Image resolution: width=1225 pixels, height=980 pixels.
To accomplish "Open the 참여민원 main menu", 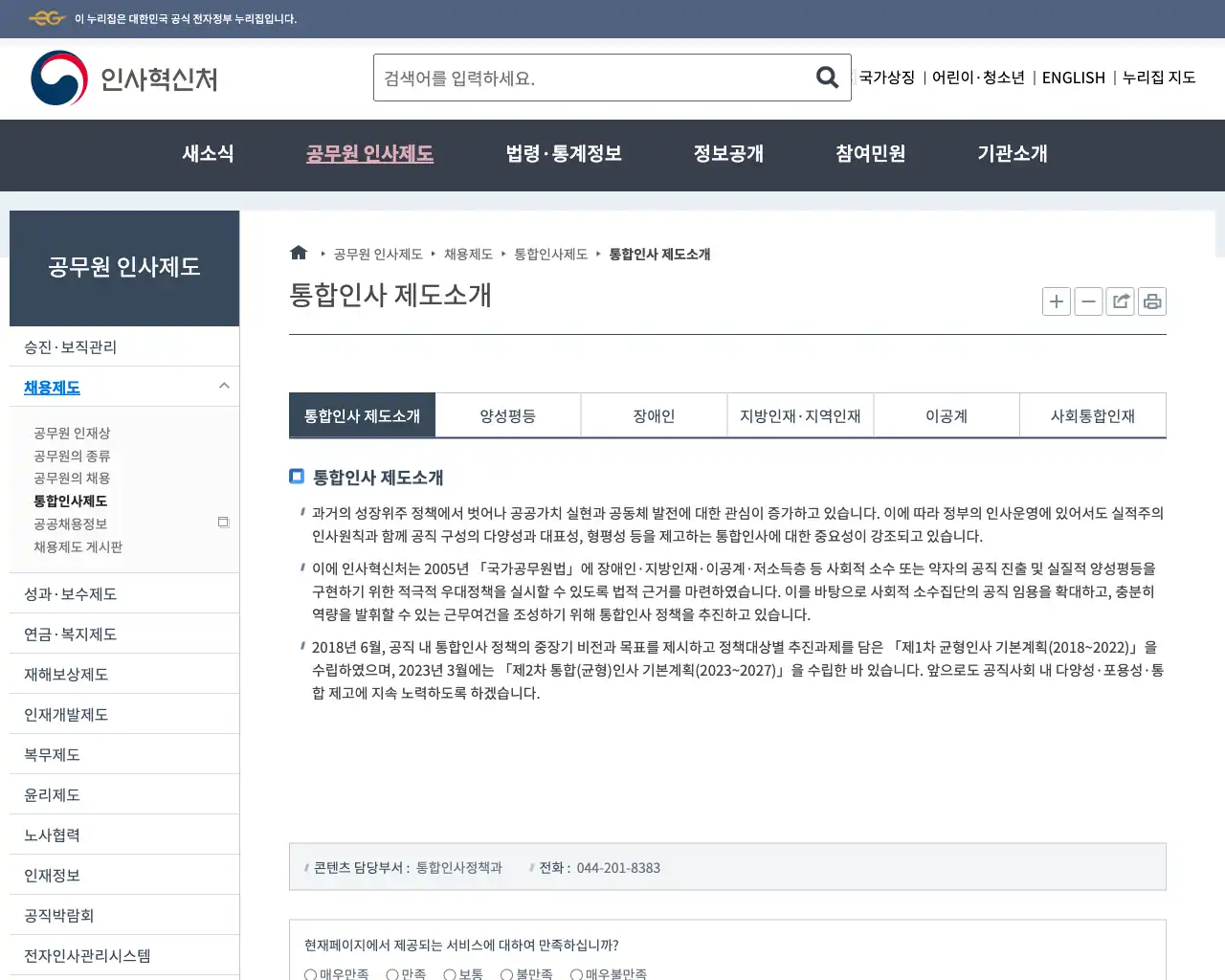I will [x=870, y=153].
